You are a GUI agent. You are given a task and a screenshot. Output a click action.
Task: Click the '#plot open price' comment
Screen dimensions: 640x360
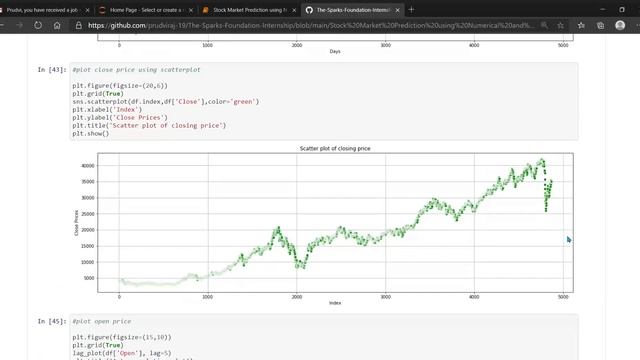pos(102,322)
